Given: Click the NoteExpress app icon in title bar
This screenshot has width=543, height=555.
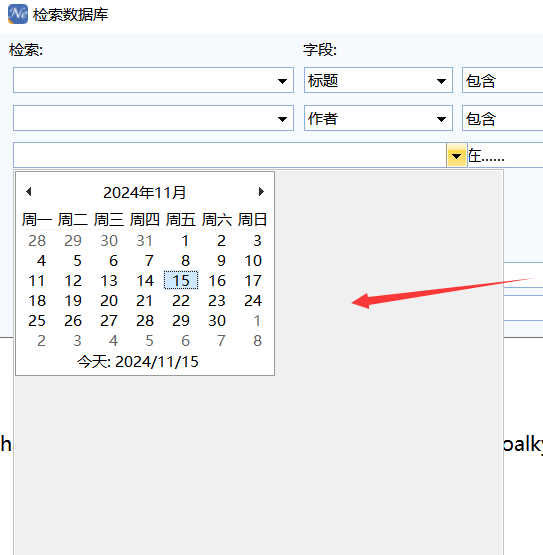Looking at the screenshot, I should click(18, 14).
